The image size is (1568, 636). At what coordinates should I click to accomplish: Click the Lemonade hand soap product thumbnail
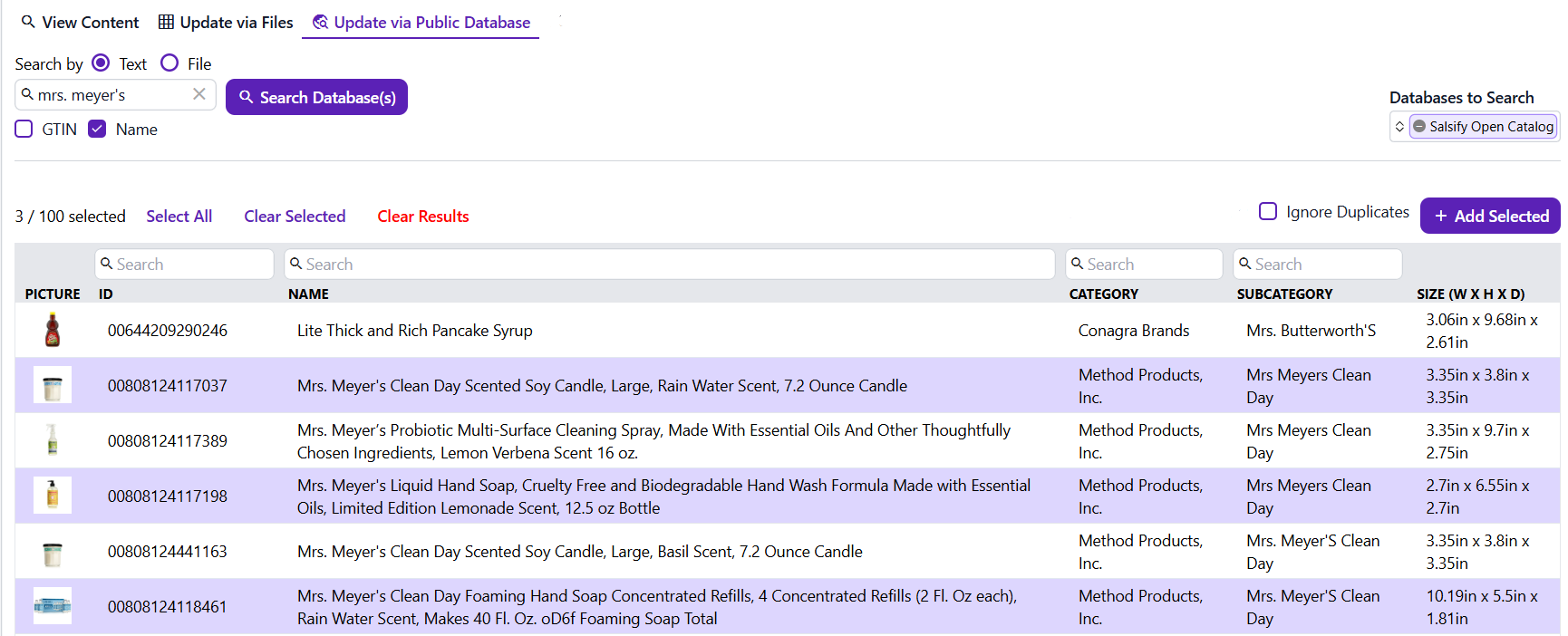click(53, 496)
